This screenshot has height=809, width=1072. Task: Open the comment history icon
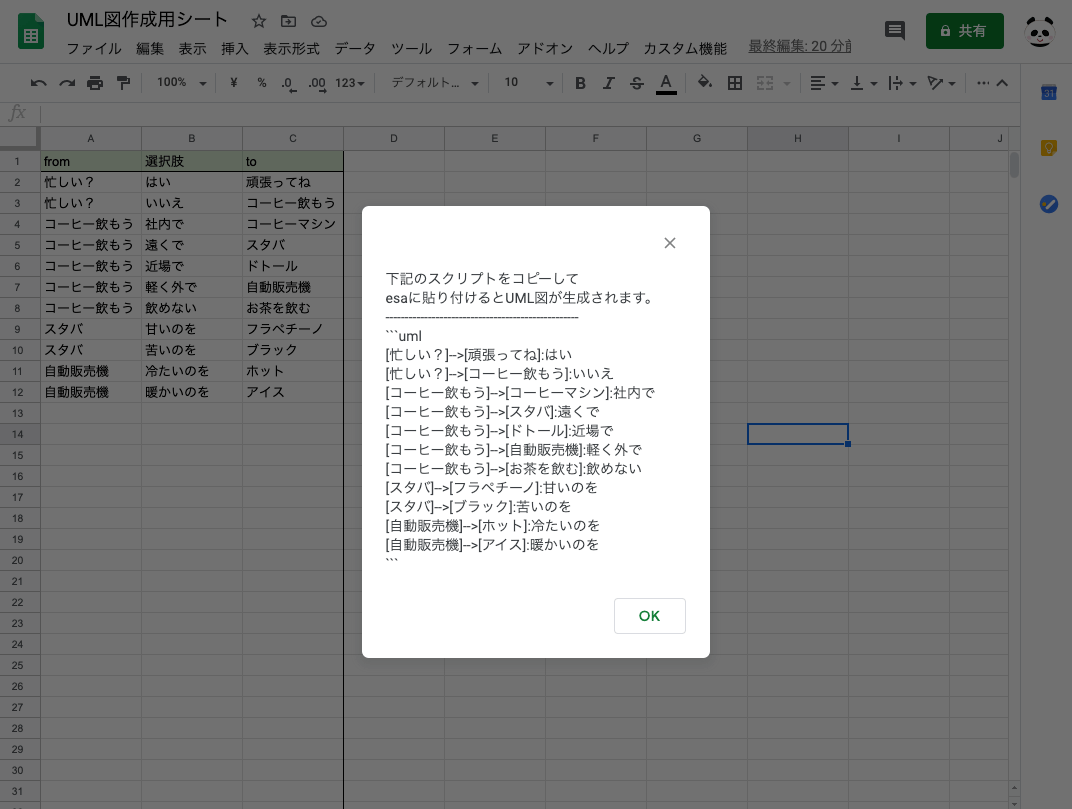point(895,31)
